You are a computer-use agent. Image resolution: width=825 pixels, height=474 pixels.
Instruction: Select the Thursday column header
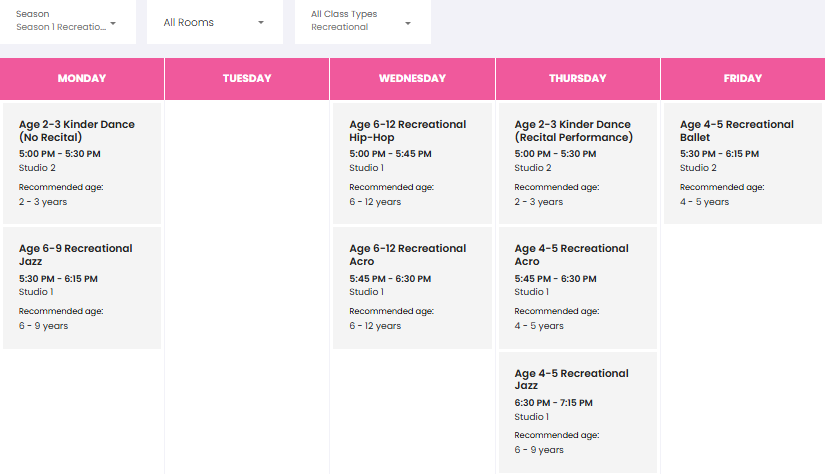click(x=578, y=78)
